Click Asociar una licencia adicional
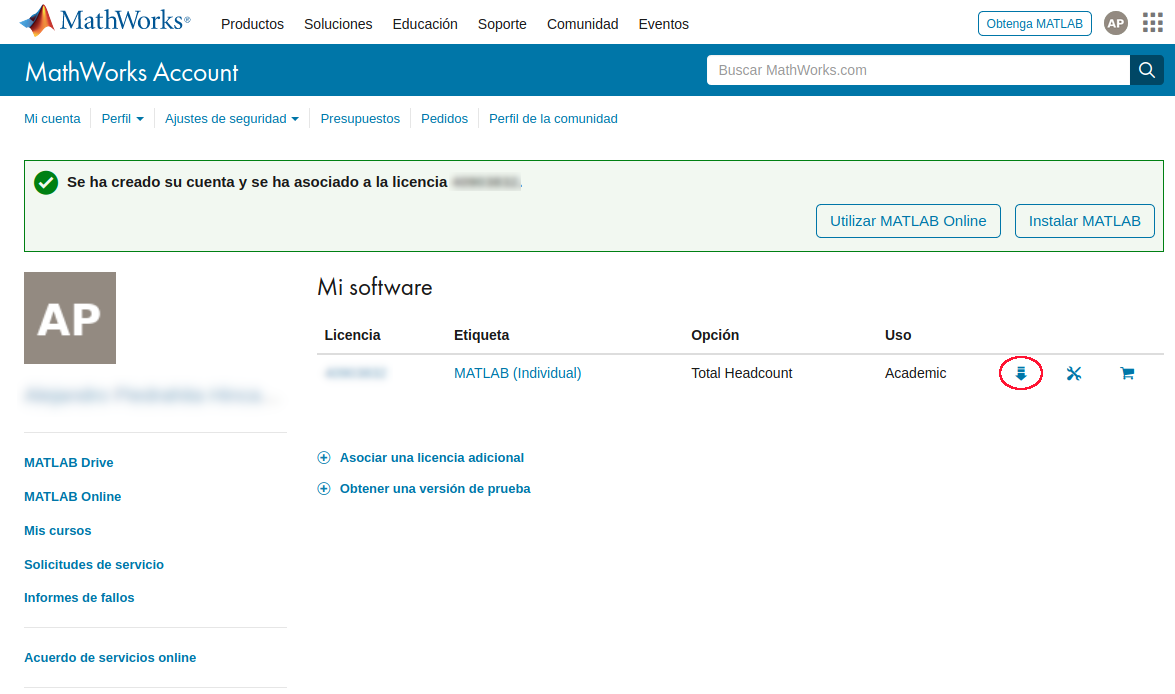 pos(432,457)
